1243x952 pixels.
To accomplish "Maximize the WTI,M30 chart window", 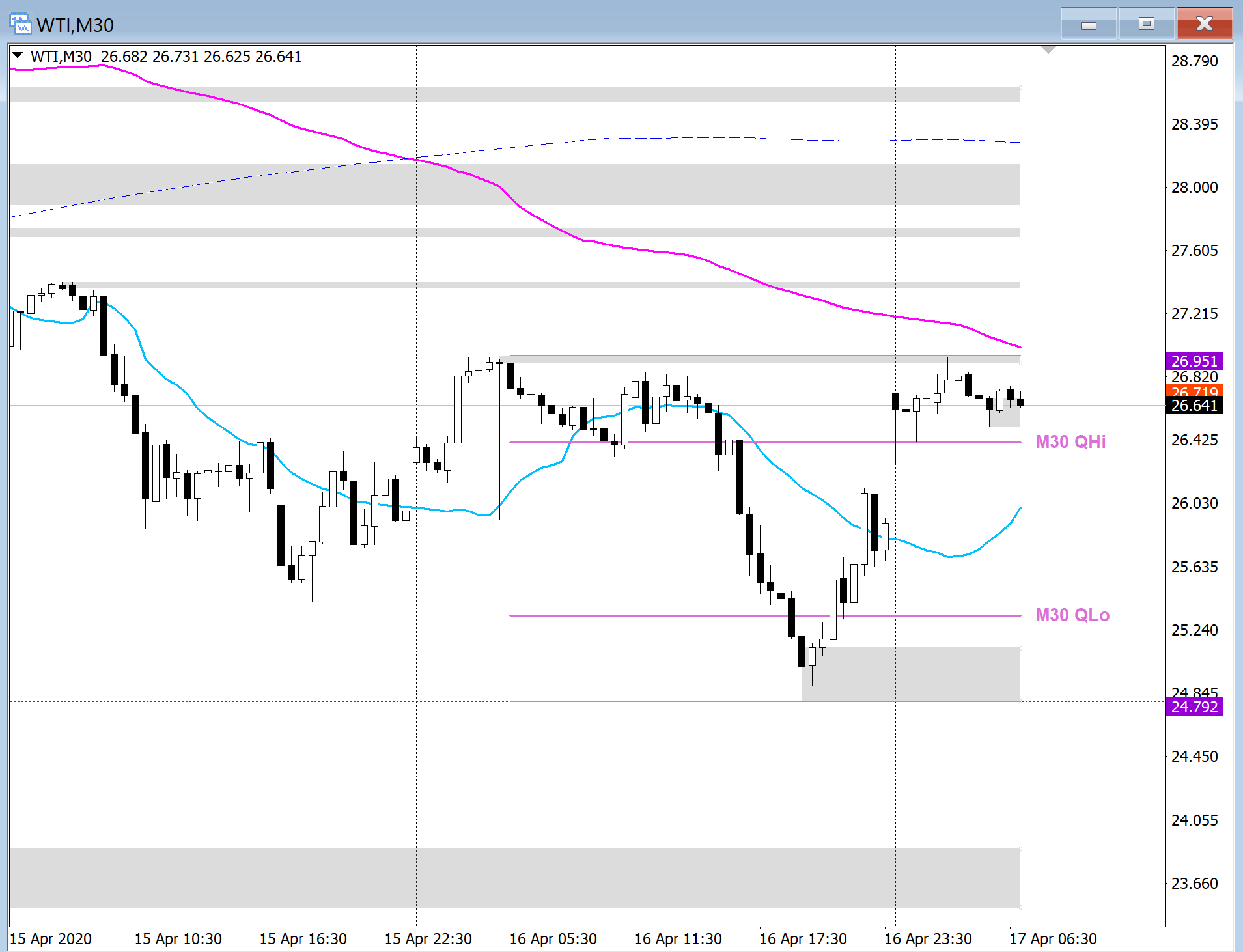I will [x=1146, y=25].
